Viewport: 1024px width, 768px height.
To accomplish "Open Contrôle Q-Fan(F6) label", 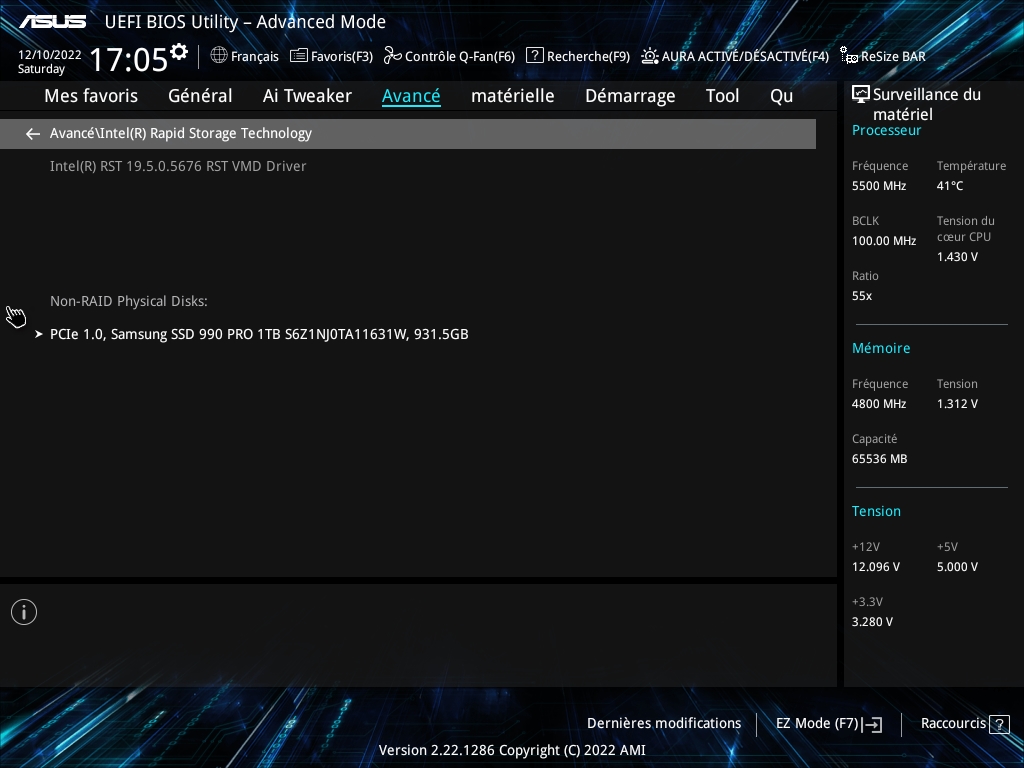I will click(x=460, y=56).
